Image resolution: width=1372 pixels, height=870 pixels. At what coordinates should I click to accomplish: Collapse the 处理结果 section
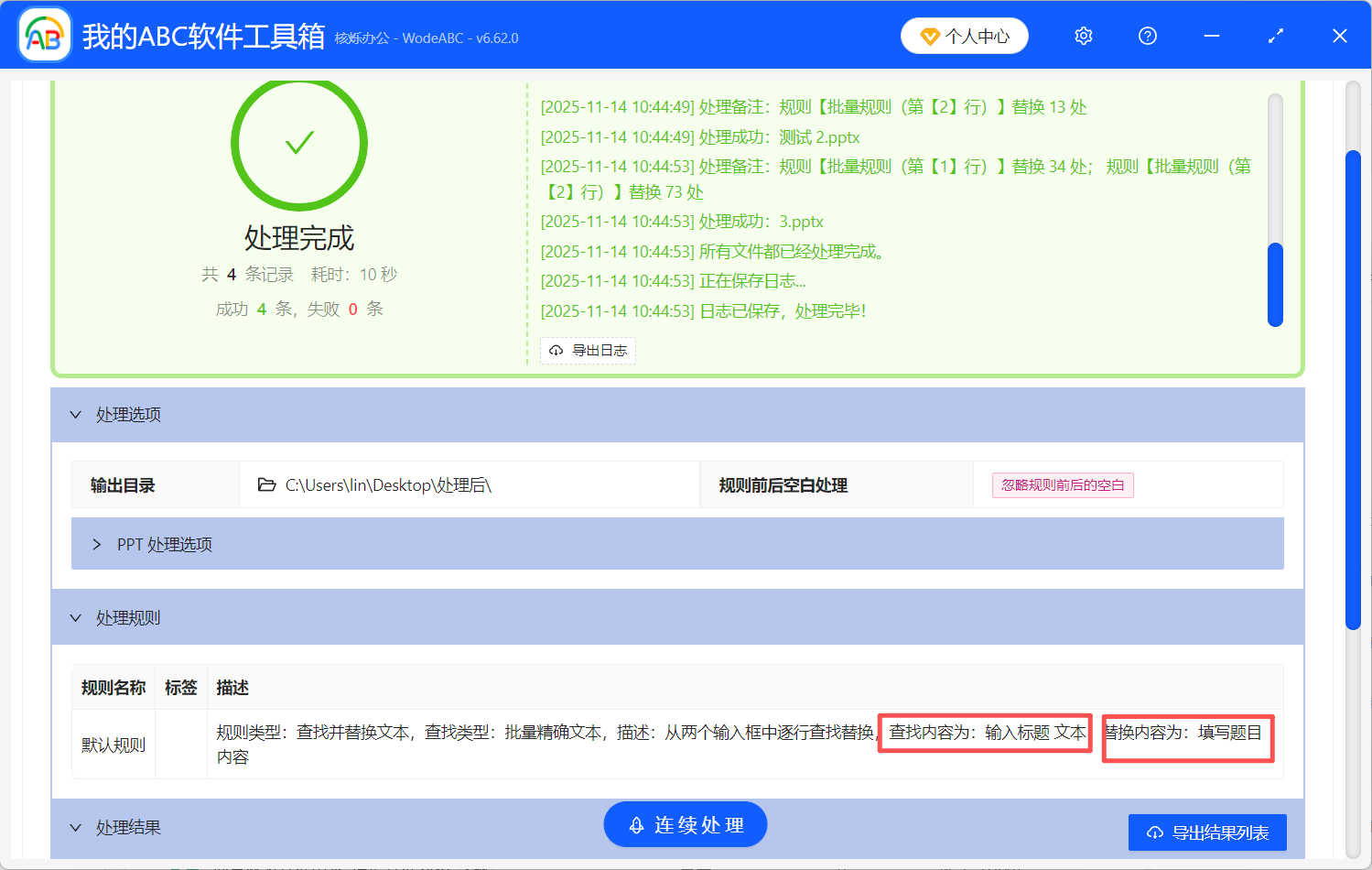[x=76, y=827]
